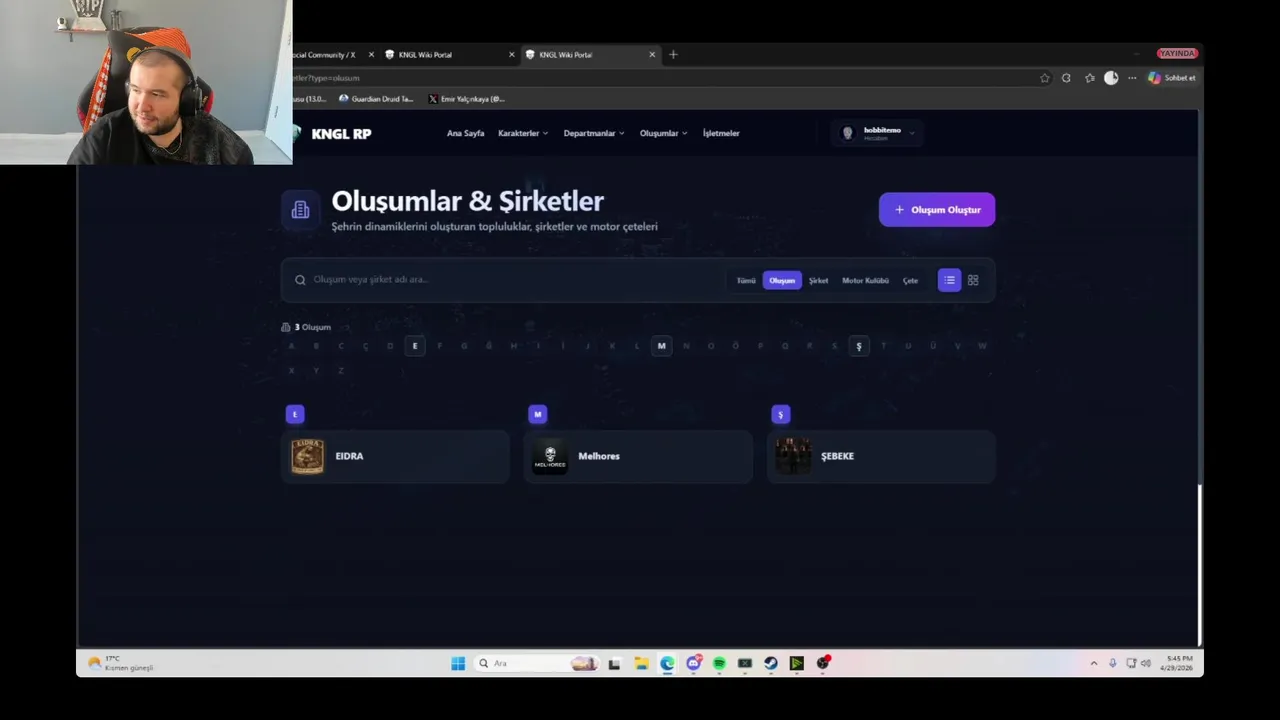Image resolution: width=1280 pixels, height=720 pixels.
Task: Open the browser favorites icon
Action: pyautogui.click(x=1090, y=78)
